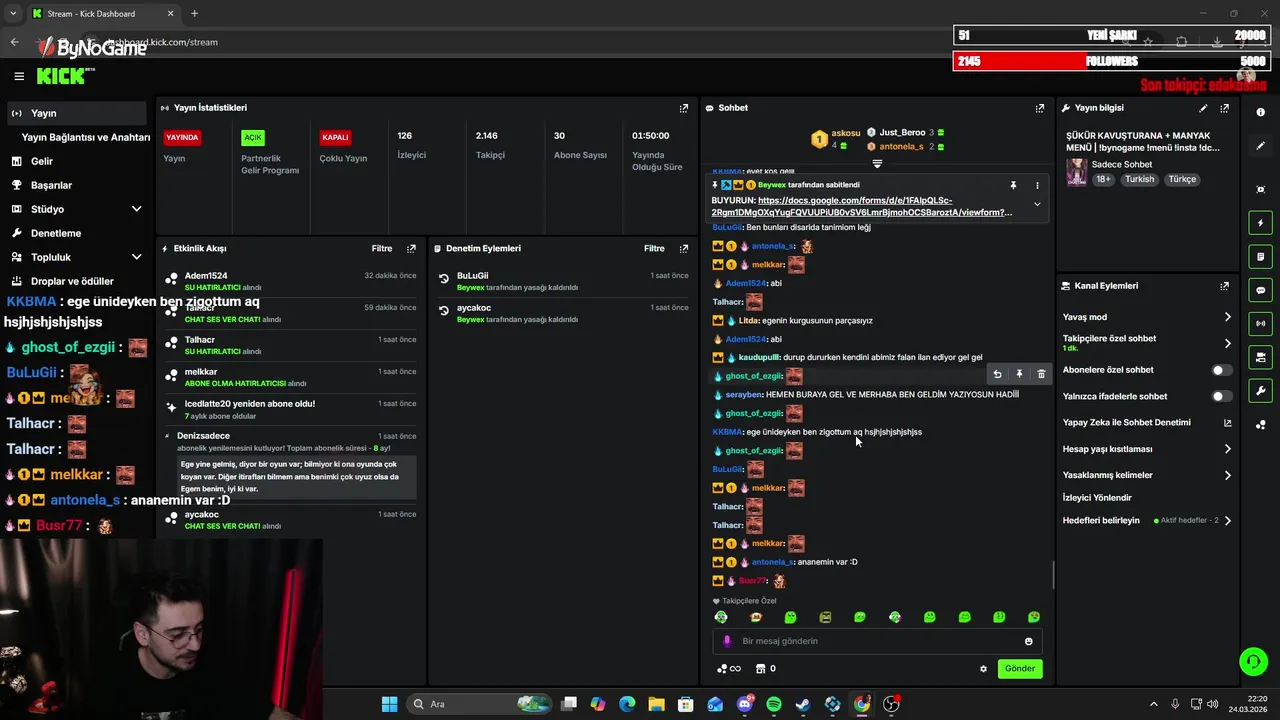The image size is (1280, 720).
Task: Pop out the Kanal Eylemleri panel
Action: point(1225,286)
